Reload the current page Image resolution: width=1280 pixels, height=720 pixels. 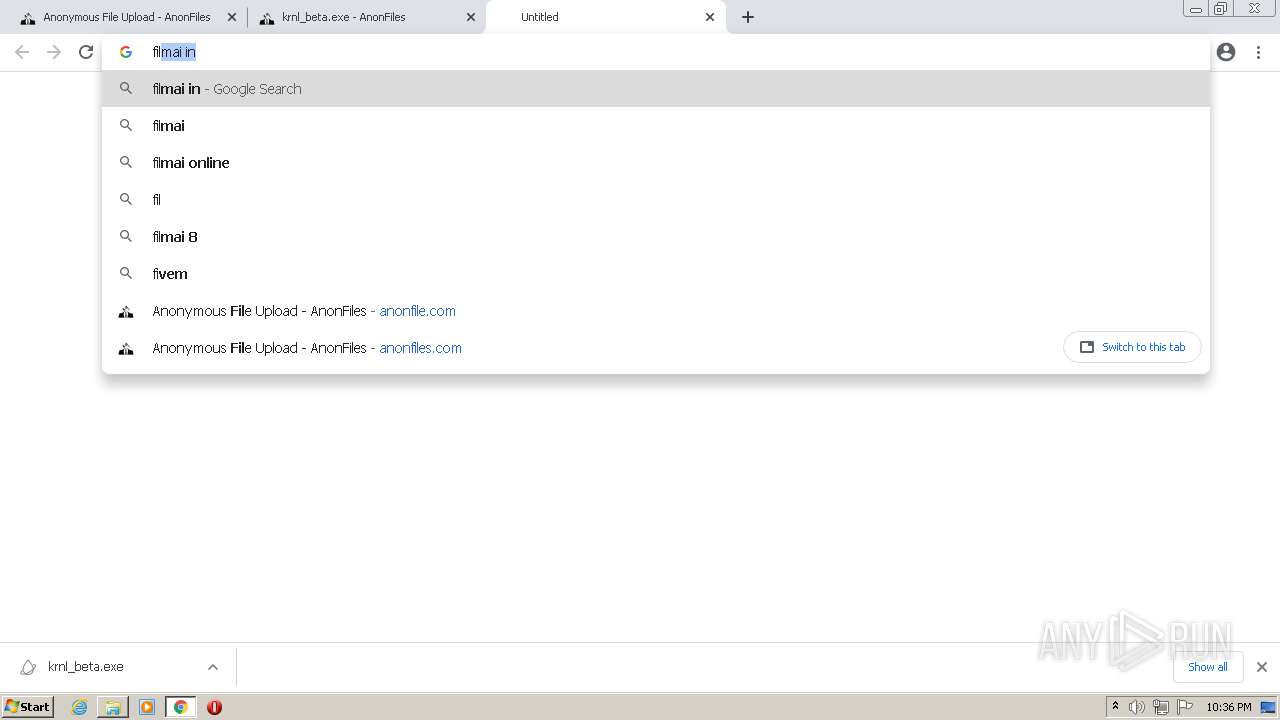click(86, 52)
